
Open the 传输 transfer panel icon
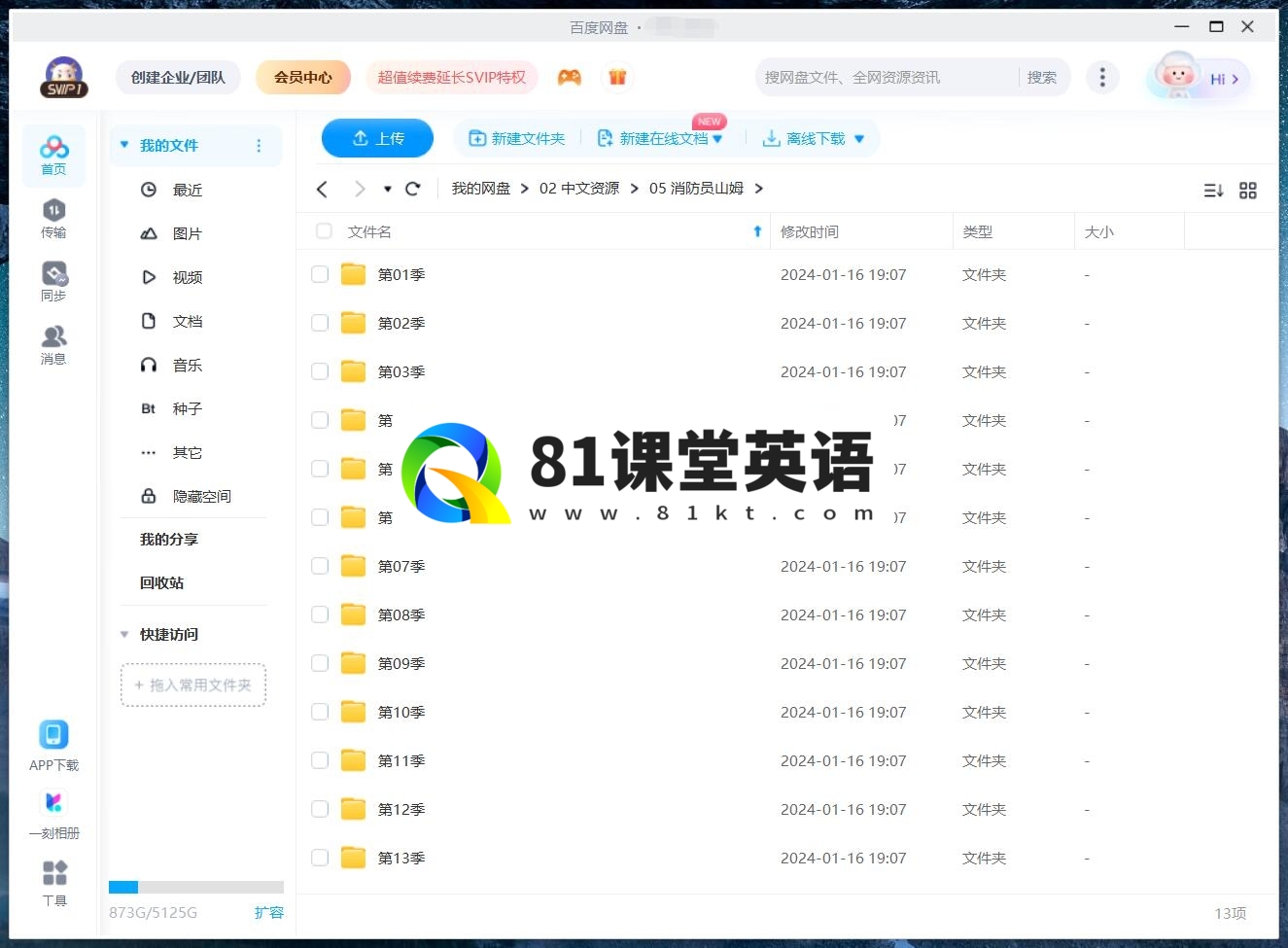pyautogui.click(x=53, y=218)
